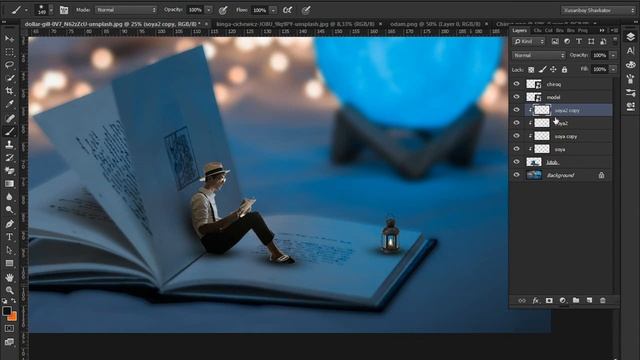
Task: Hide the soya2 layer
Action: click(x=516, y=123)
